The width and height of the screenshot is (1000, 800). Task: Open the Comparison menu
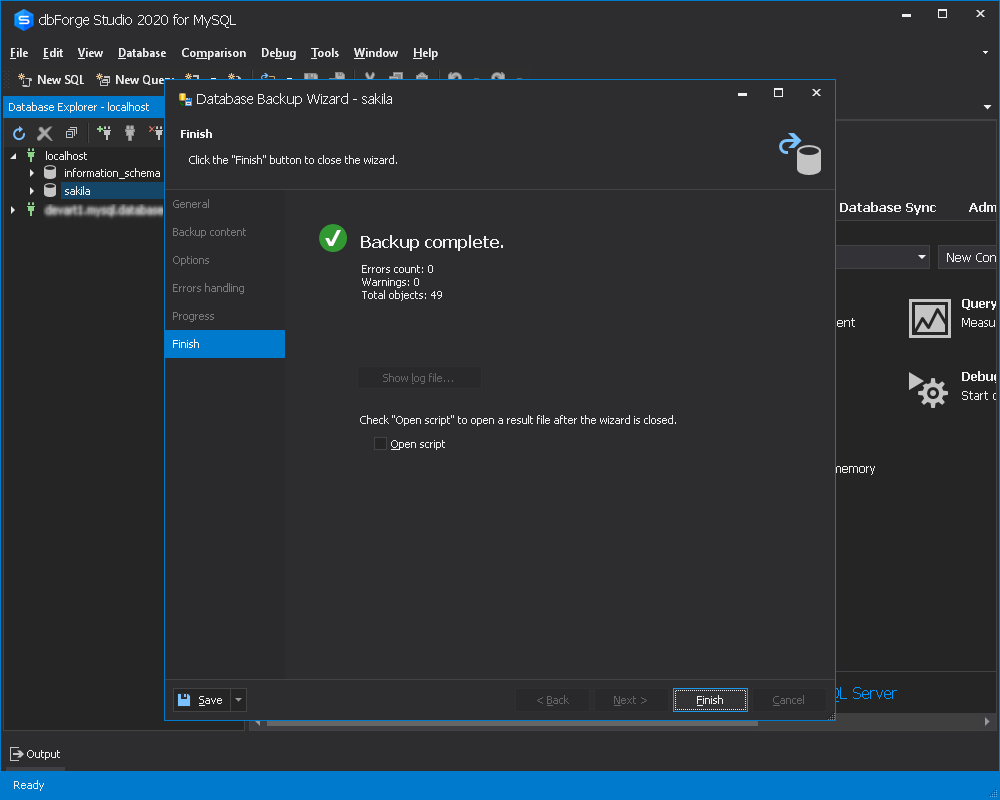click(x=214, y=53)
